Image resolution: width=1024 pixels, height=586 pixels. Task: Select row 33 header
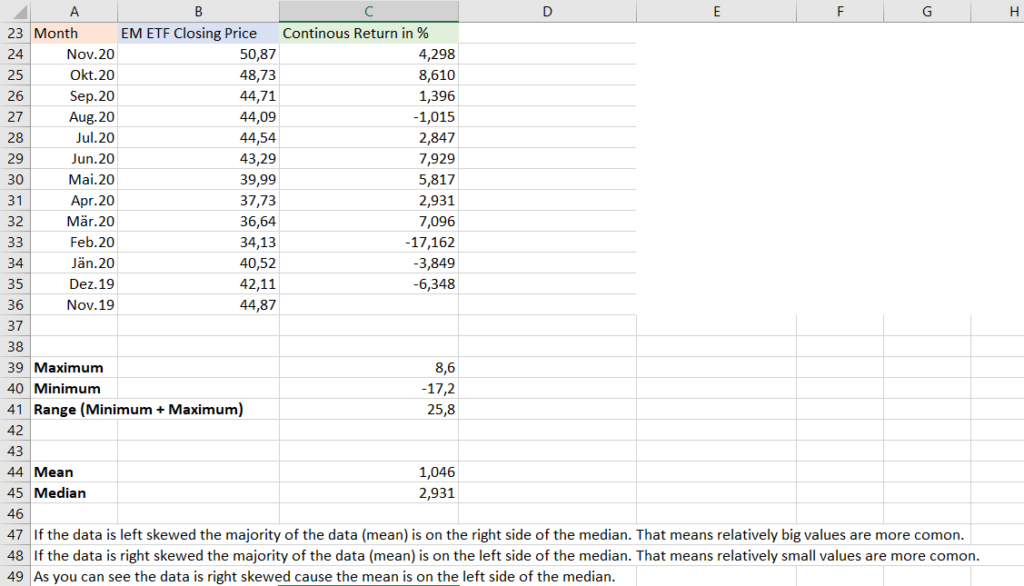pos(15,242)
